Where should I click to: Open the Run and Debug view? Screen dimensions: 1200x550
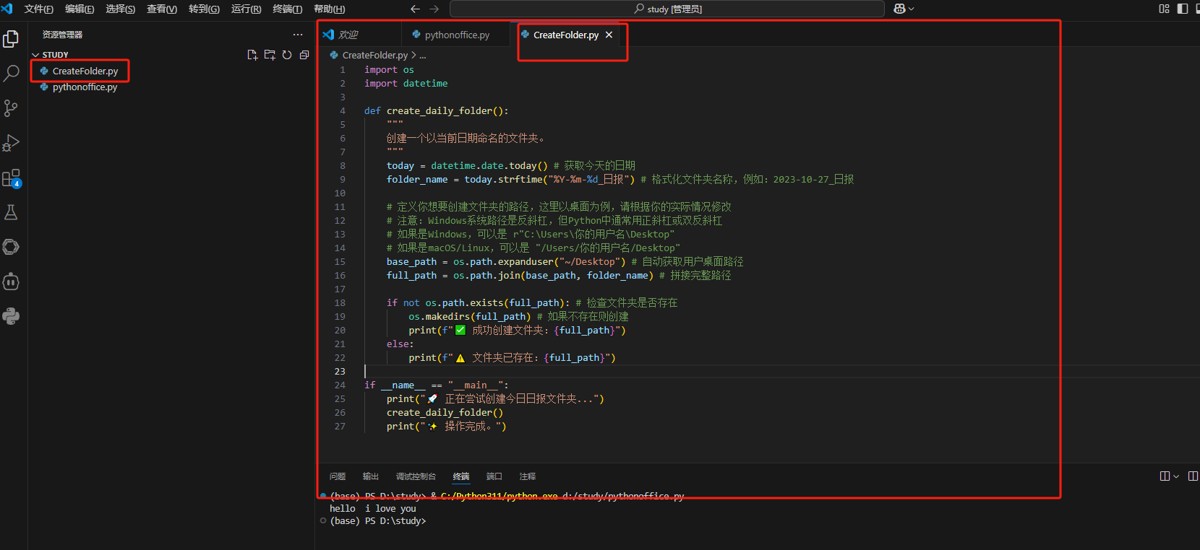[12, 143]
